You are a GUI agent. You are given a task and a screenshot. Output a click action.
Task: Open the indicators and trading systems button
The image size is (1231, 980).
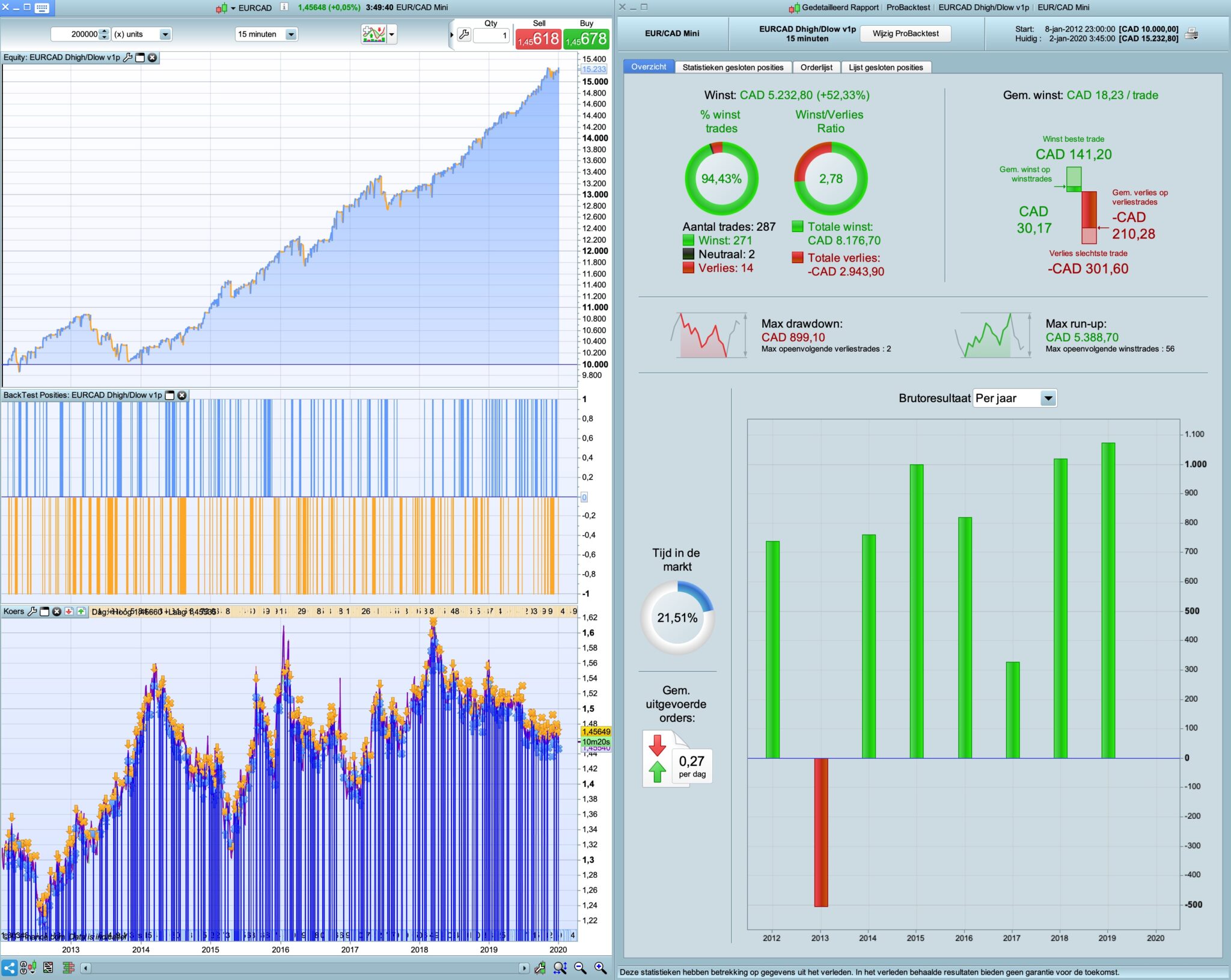point(373,34)
